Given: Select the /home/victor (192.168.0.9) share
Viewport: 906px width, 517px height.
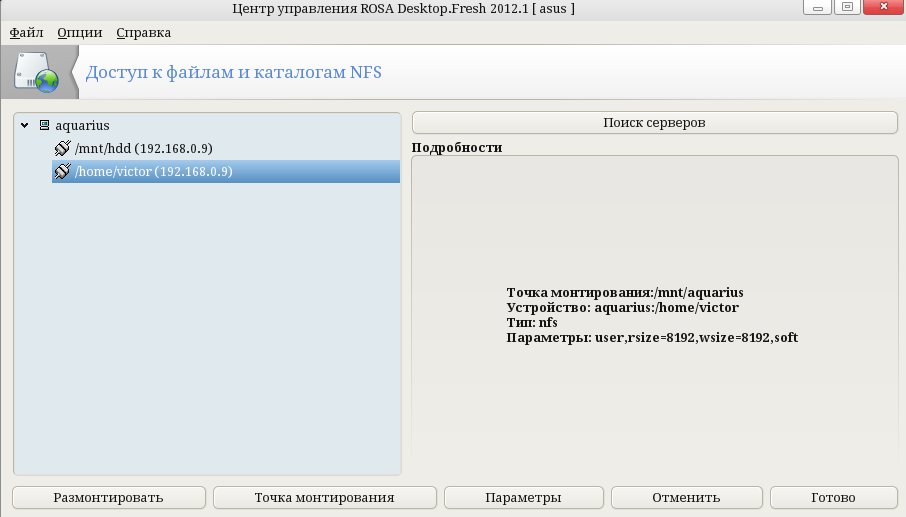Looking at the screenshot, I should tap(225, 172).
